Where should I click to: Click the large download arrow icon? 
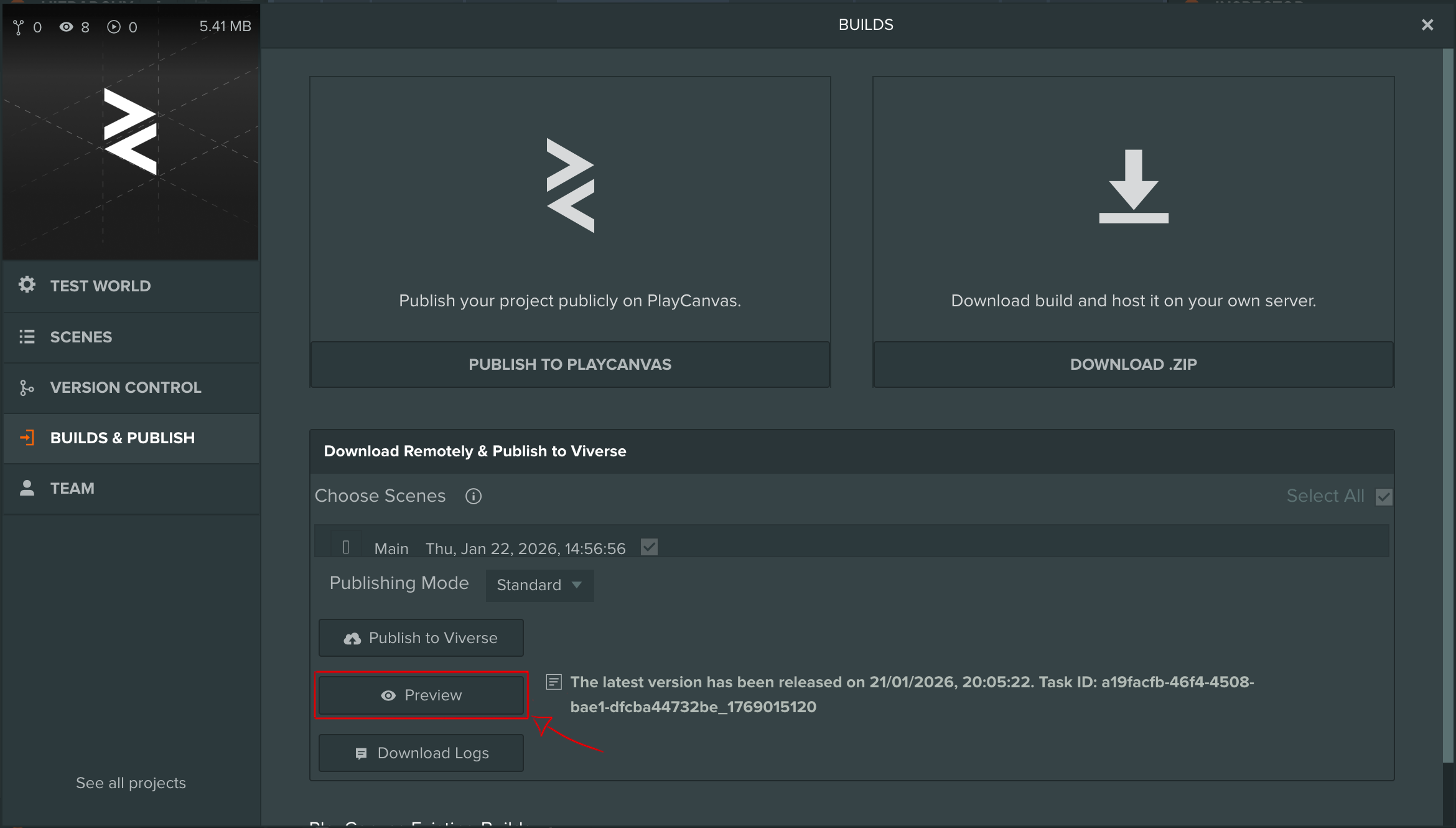pos(1133,186)
